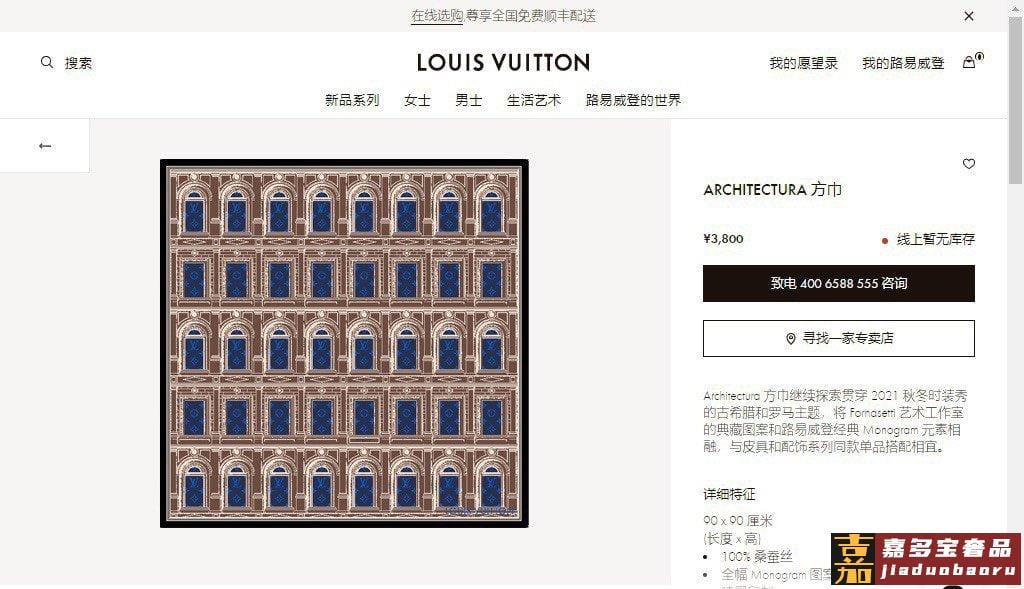Click the location pin icon
Viewport: 1024px width, 589px height.
790,338
